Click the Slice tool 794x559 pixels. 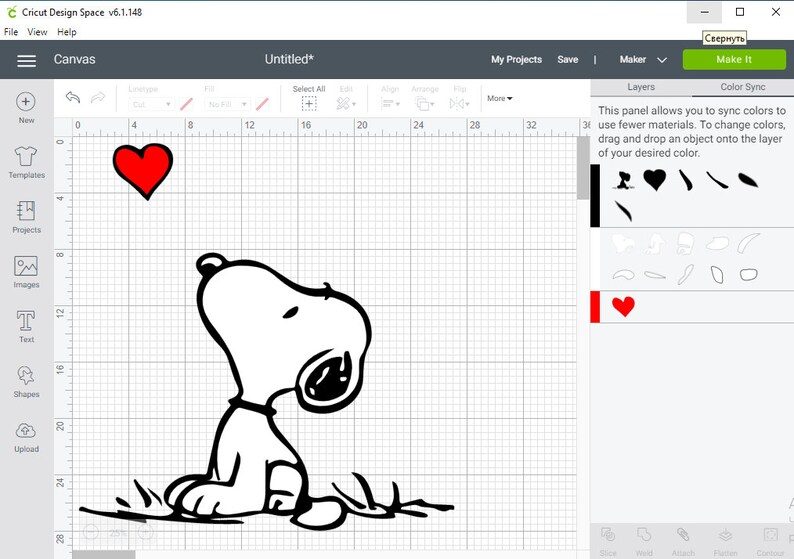point(608,541)
